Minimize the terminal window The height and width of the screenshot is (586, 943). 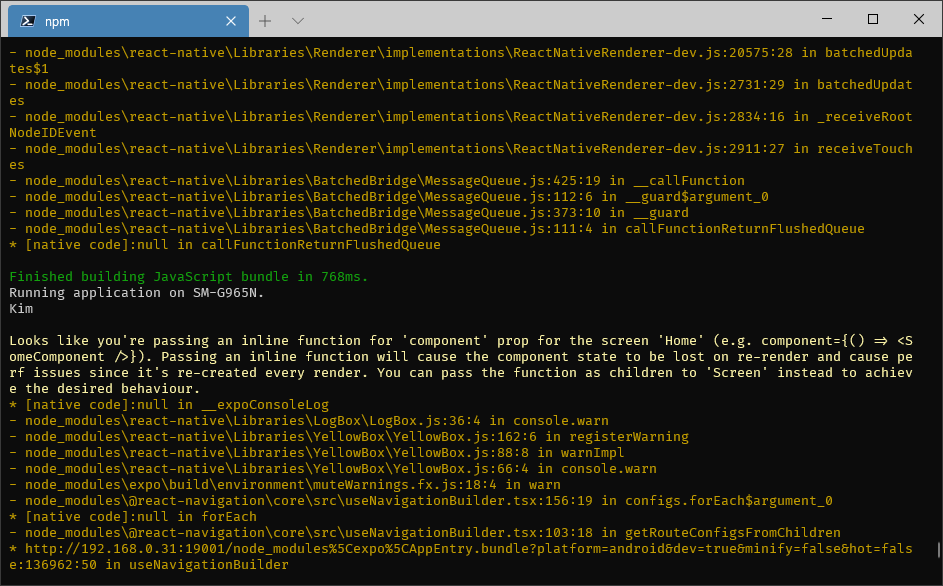[x=827, y=19]
